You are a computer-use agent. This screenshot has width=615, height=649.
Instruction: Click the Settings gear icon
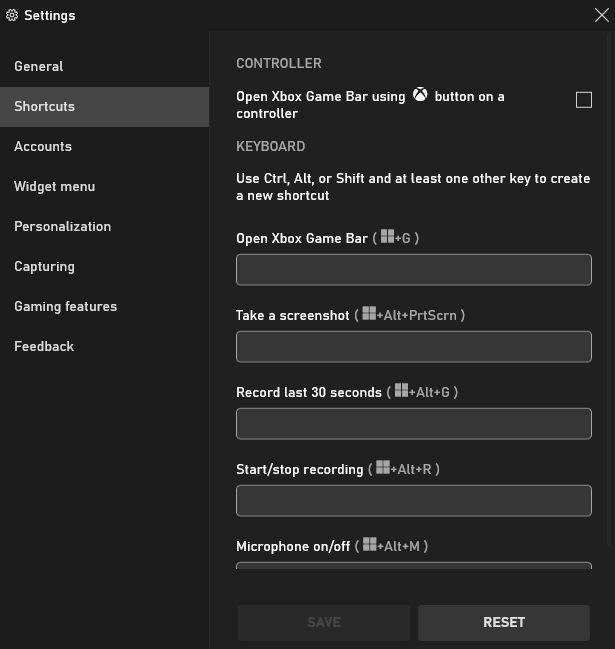(12, 15)
